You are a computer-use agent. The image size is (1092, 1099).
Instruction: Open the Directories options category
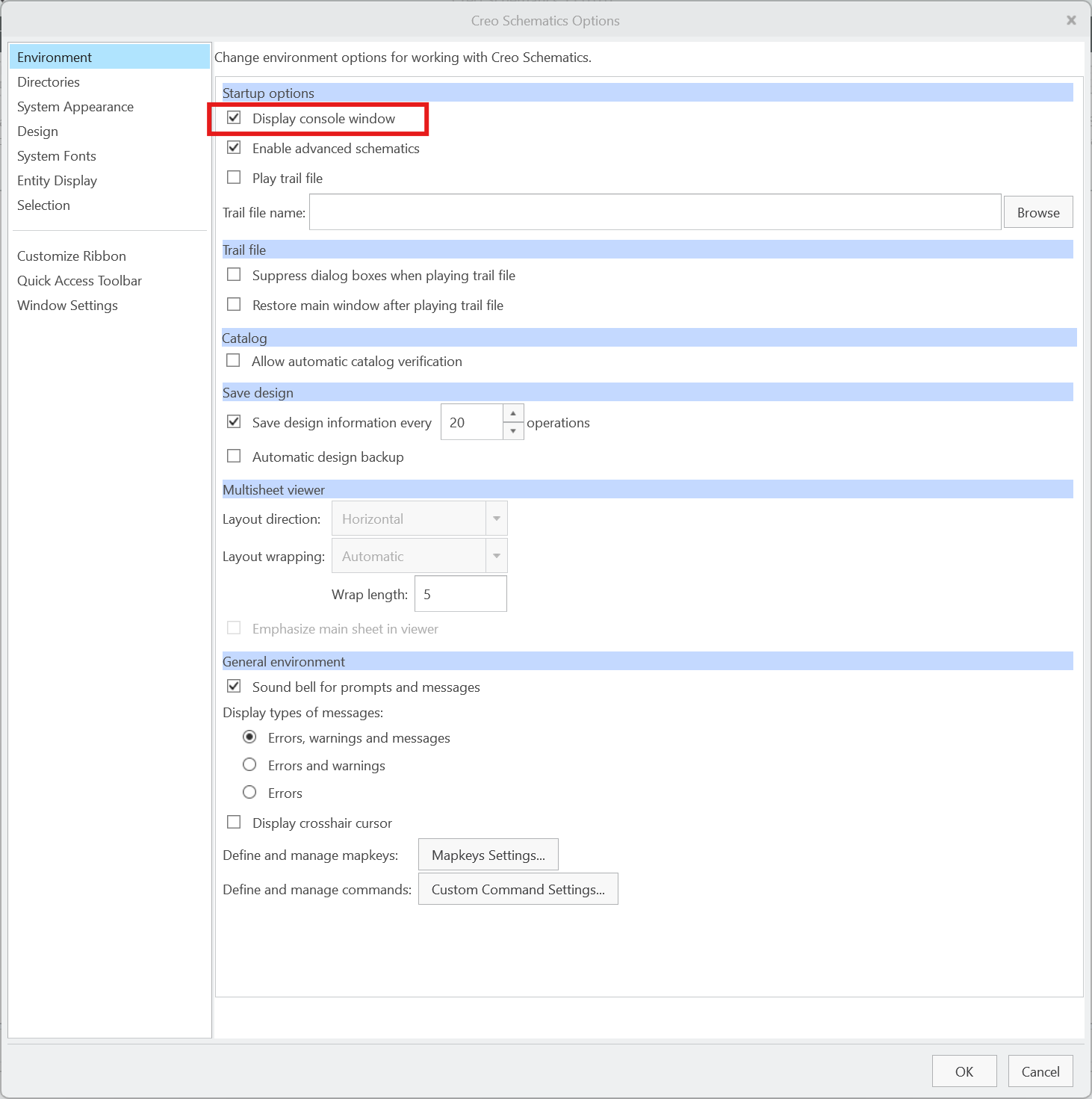110,81
